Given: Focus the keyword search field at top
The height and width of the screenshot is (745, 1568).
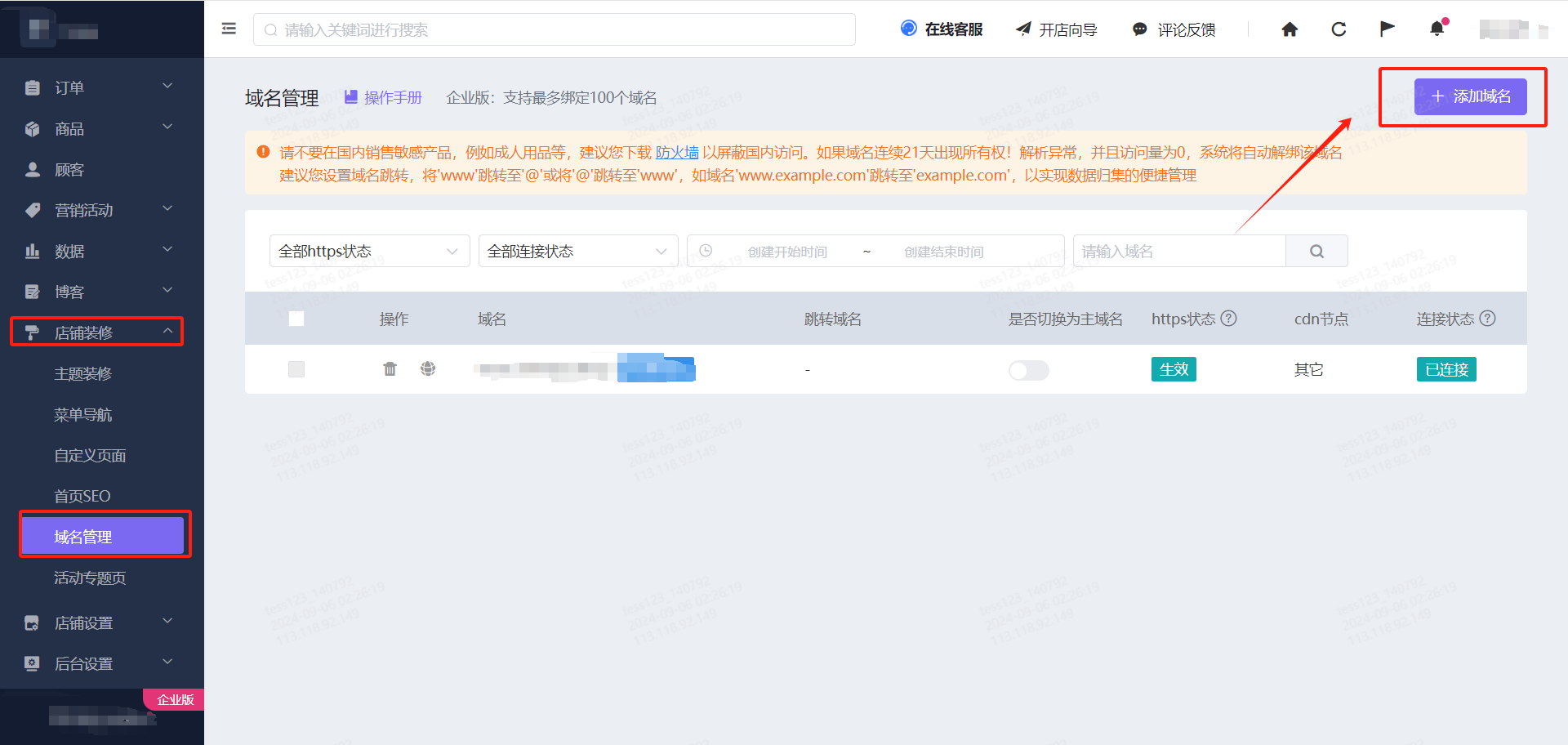Looking at the screenshot, I should pyautogui.click(x=555, y=29).
